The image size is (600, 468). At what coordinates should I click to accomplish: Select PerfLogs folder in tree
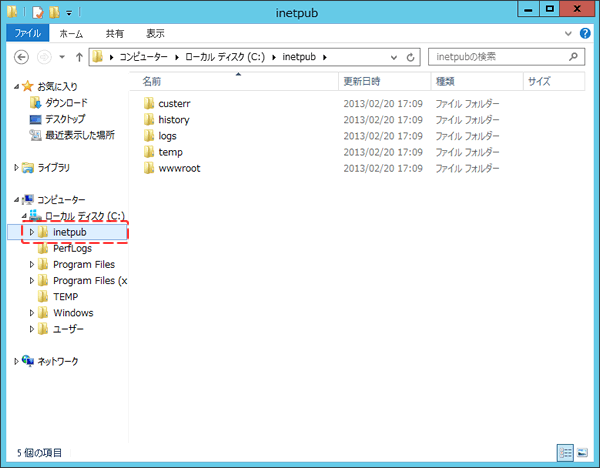(72, 248)
